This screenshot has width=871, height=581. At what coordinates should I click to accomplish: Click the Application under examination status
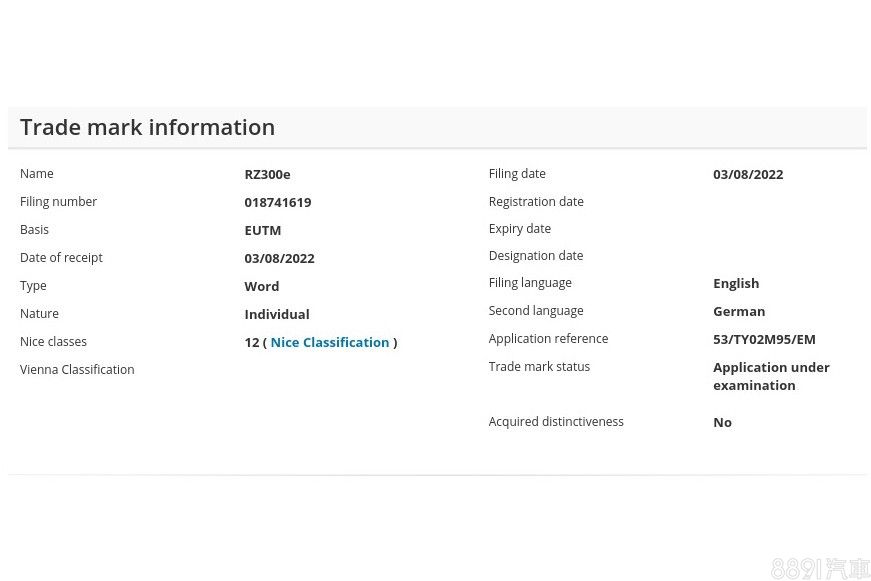770,376
